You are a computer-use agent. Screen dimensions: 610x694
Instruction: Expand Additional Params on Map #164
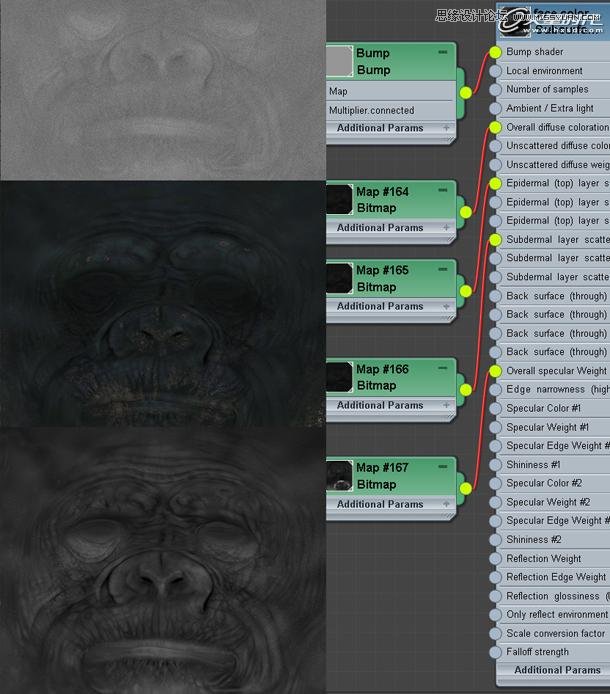[446, 227]
